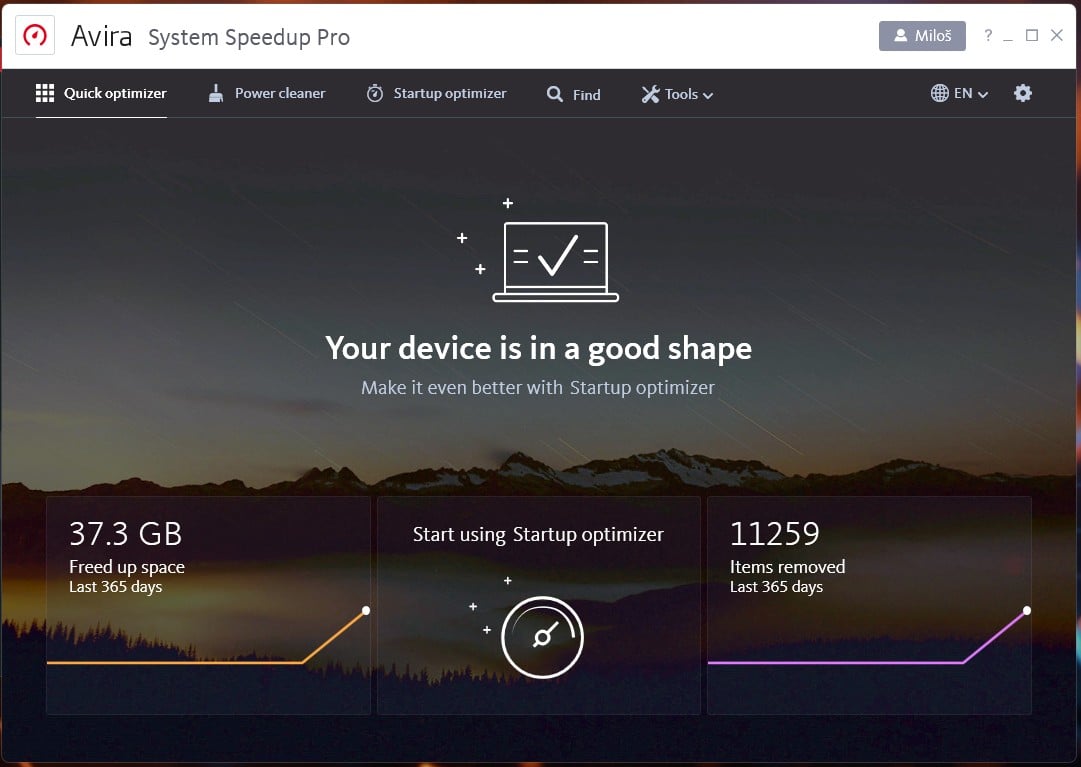
Task: Maximize the Avira window
Action: pyautogui.click(x=1032, y=35)
